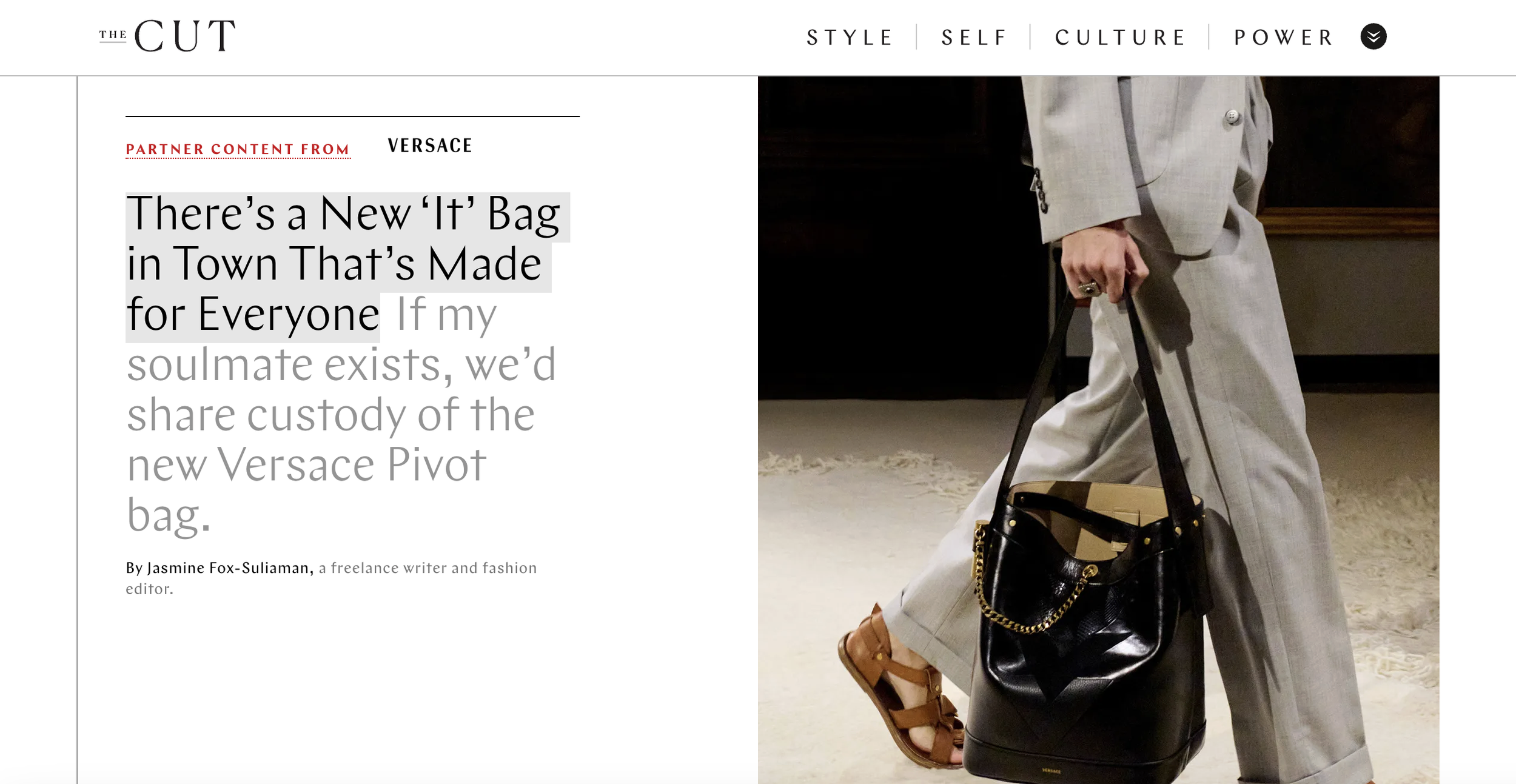1516x784 pixels.
Task: Open the Versace Pivot bag photo
Action: tap(1098, 430)
